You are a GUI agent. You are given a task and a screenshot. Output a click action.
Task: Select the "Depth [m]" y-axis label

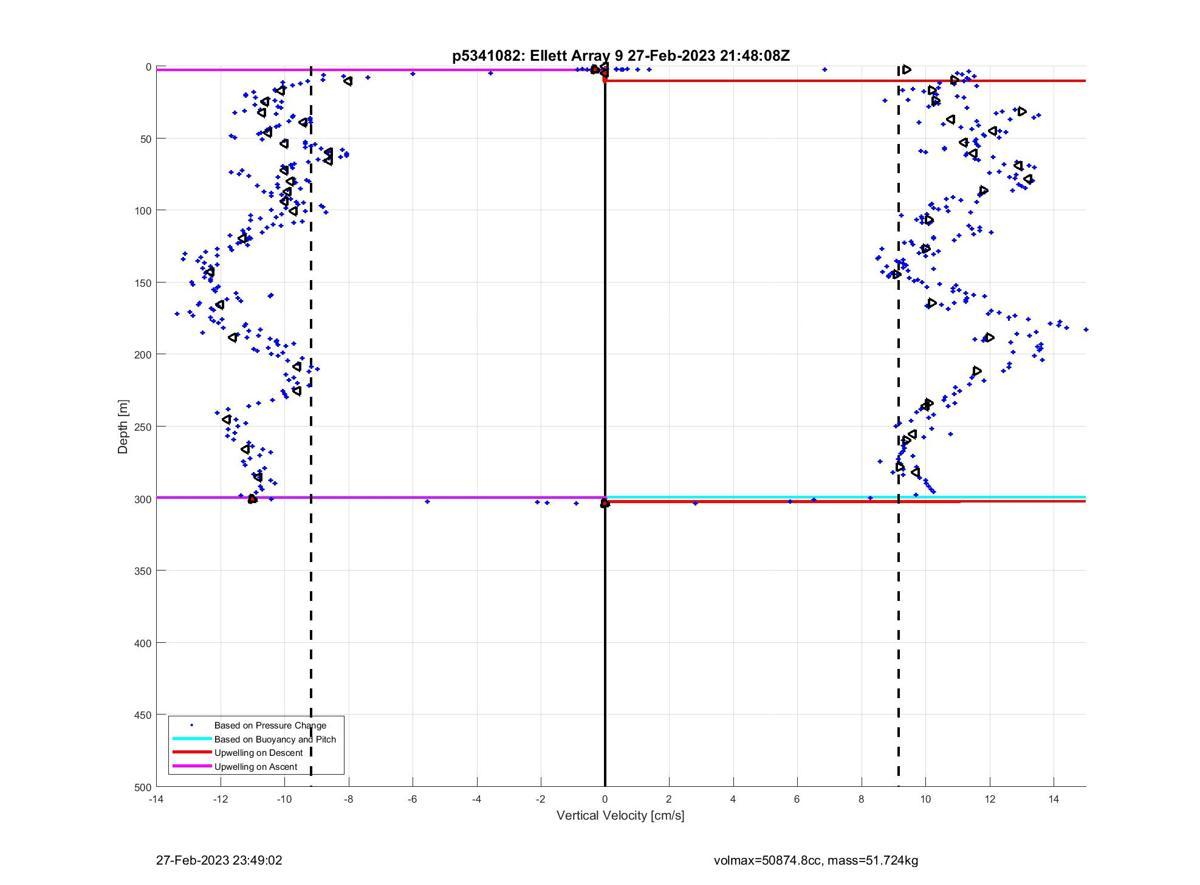coord(124,427)
